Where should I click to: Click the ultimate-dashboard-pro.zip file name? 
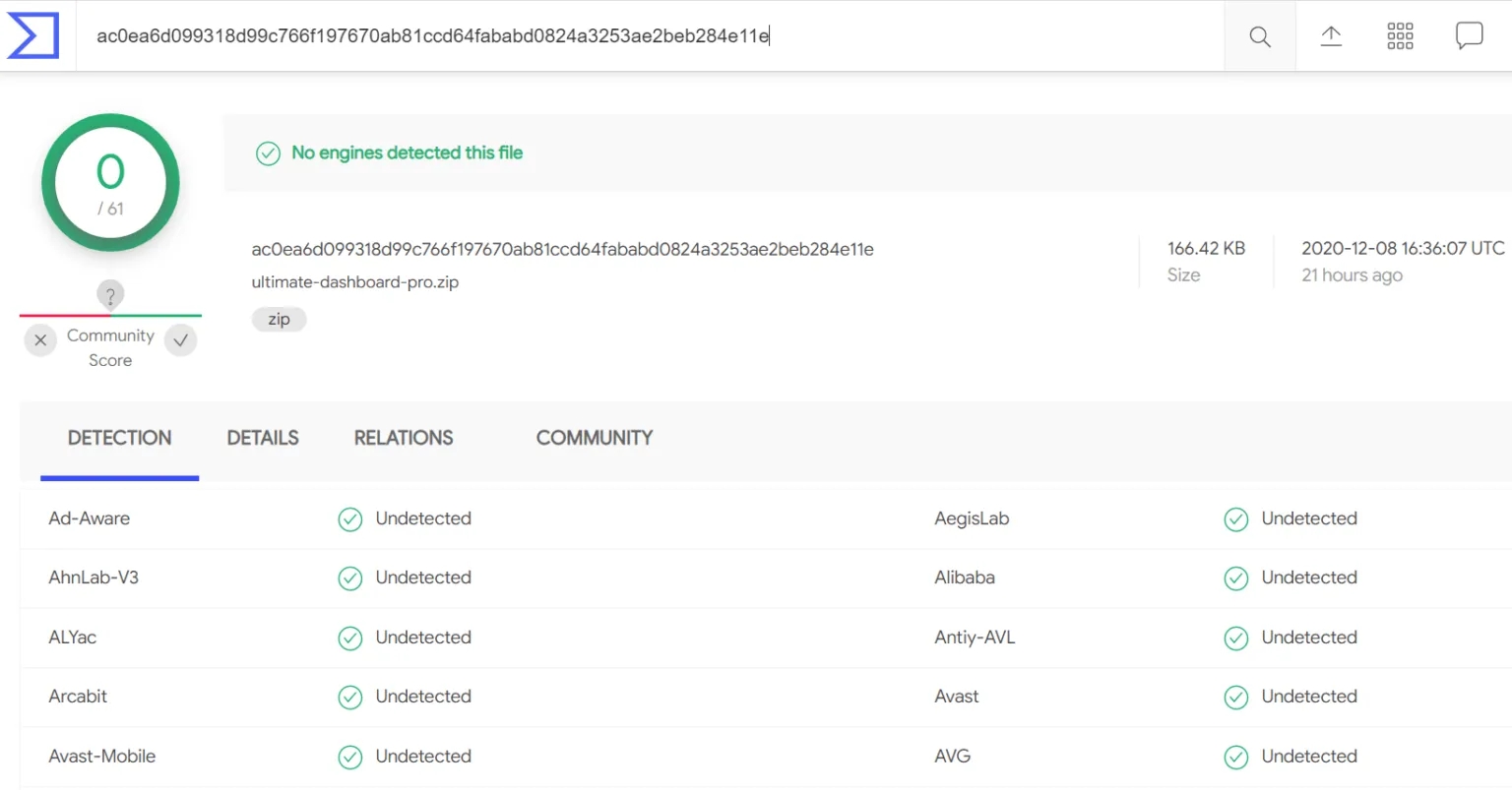point(355,282)
